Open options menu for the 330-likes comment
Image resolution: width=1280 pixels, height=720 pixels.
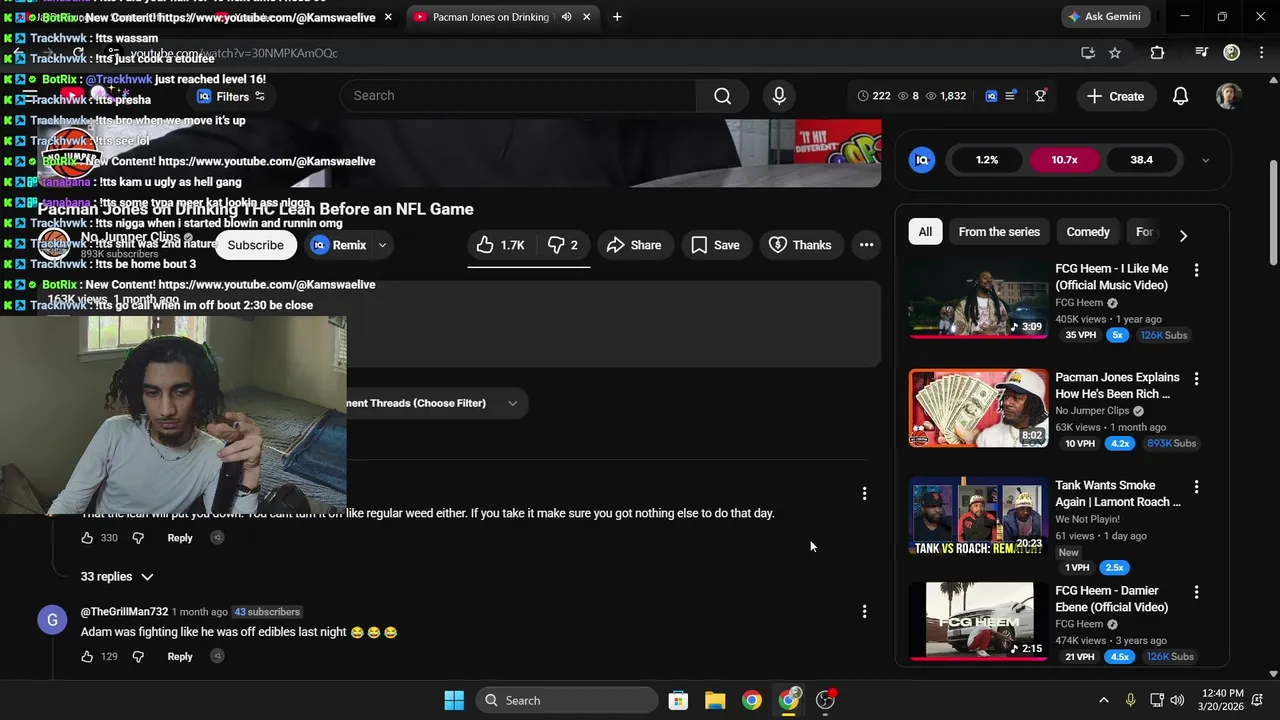[x=865, y=493]
